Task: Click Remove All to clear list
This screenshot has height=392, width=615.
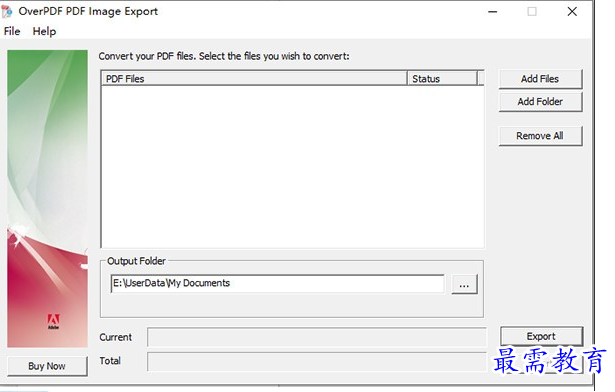Action: tap(540, 136)
